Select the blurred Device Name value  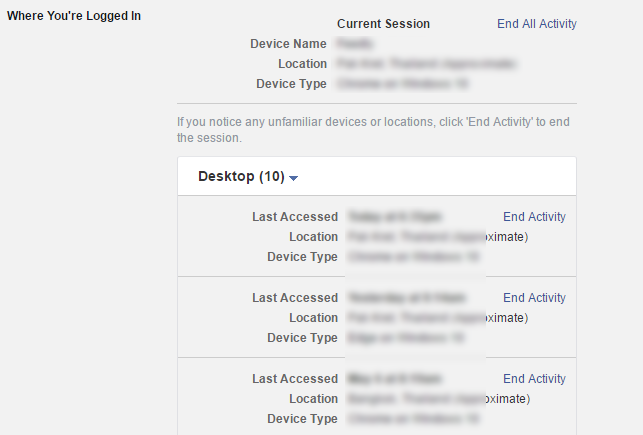[354, 43]
